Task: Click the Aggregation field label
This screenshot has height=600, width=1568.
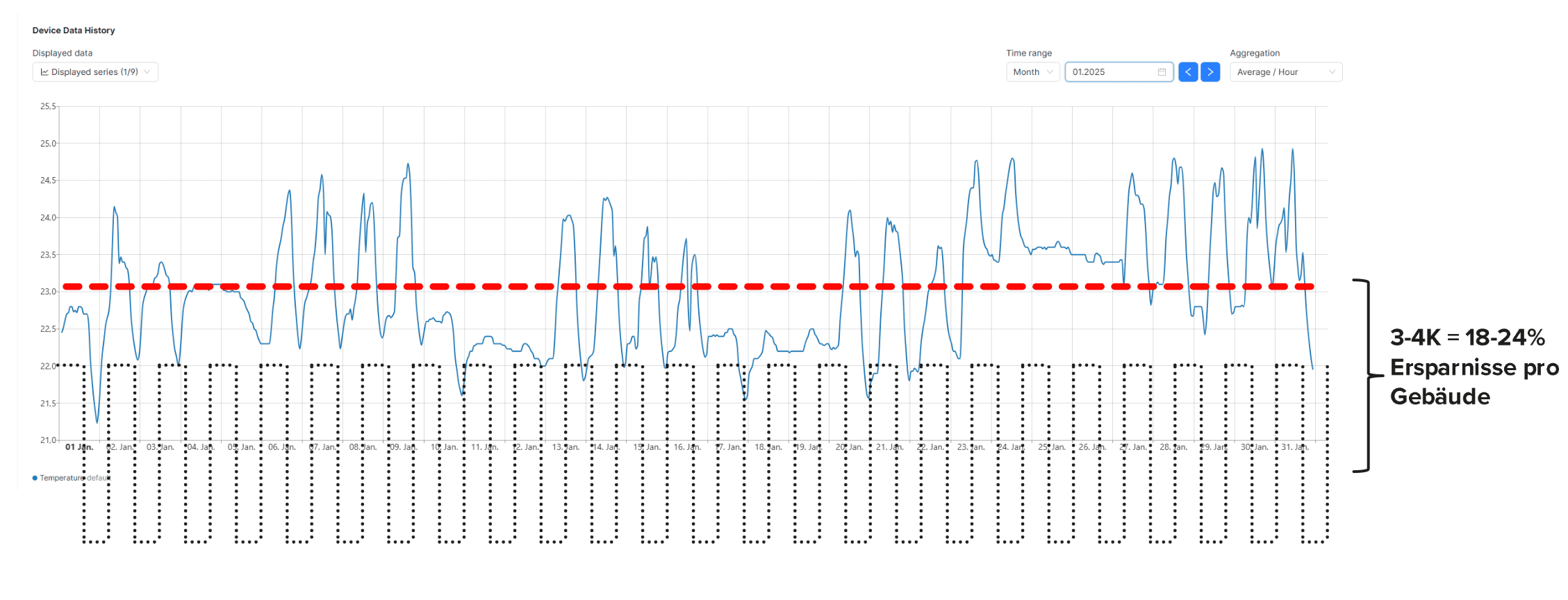Action: pos(1254,53)
